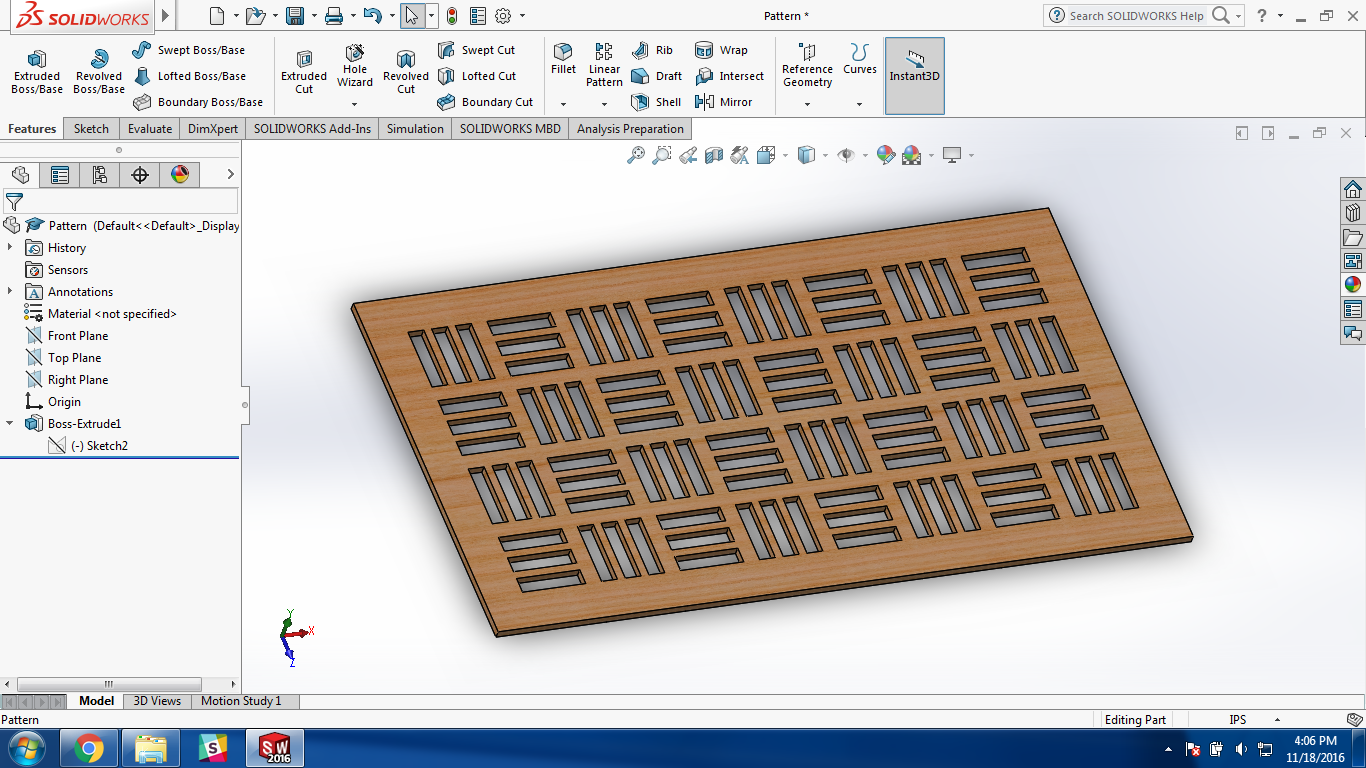Click the Revolved Cut tool
Viewport: 1366px width, 768px height.
pos(405,72)
